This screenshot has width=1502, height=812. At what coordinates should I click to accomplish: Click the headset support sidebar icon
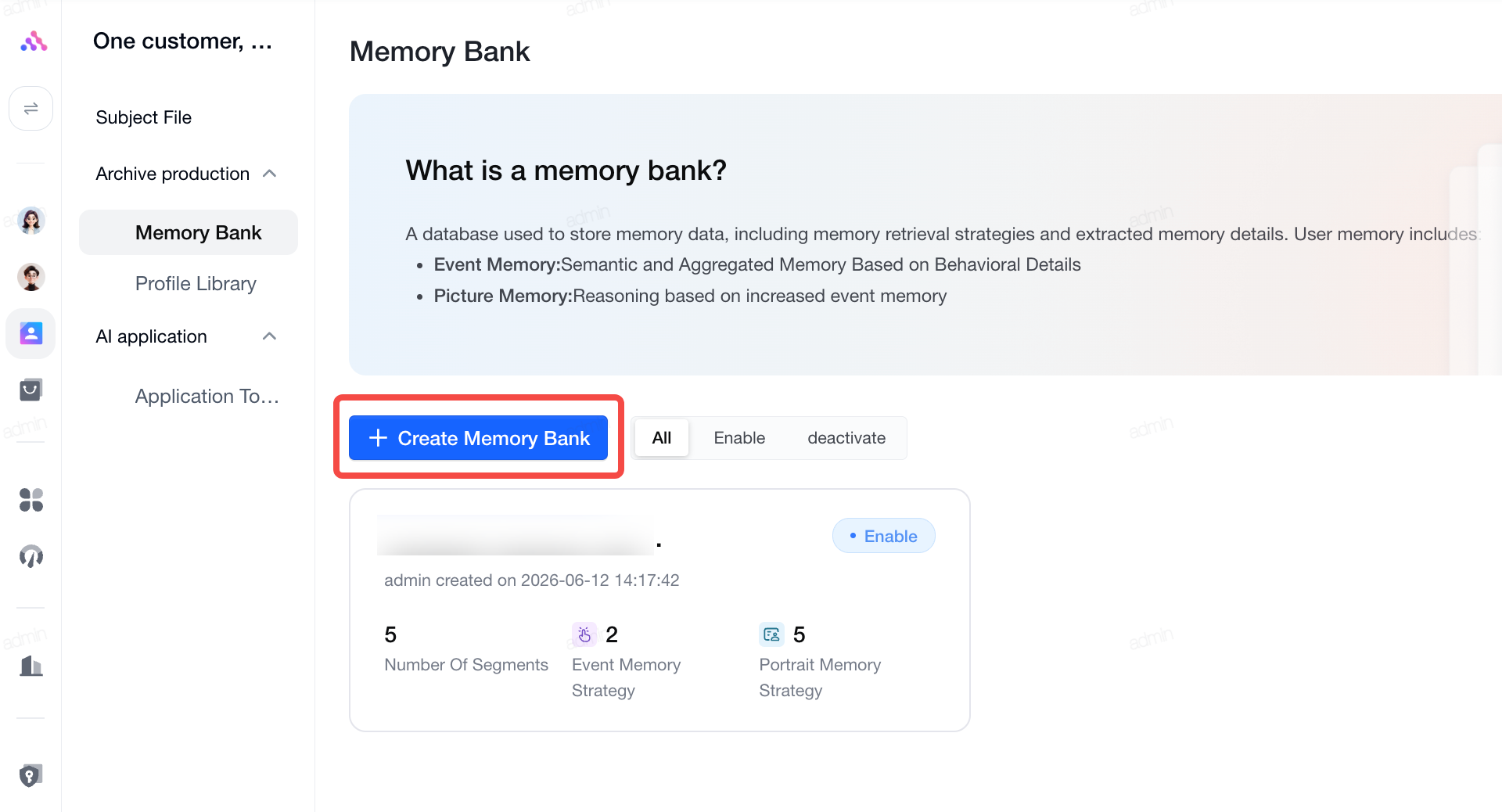click(31, 556)
